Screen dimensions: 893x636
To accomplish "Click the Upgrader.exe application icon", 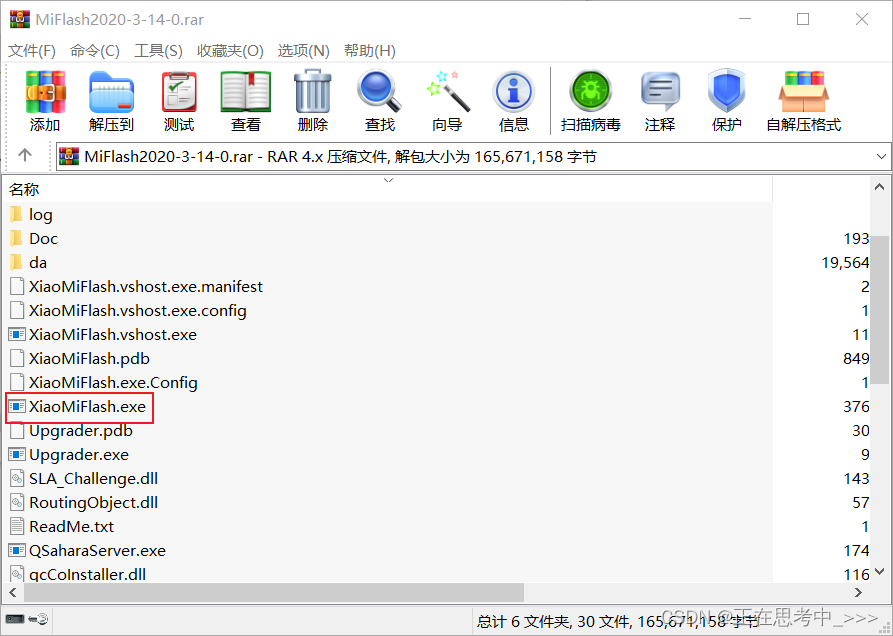I will click(x=17, y=454).
